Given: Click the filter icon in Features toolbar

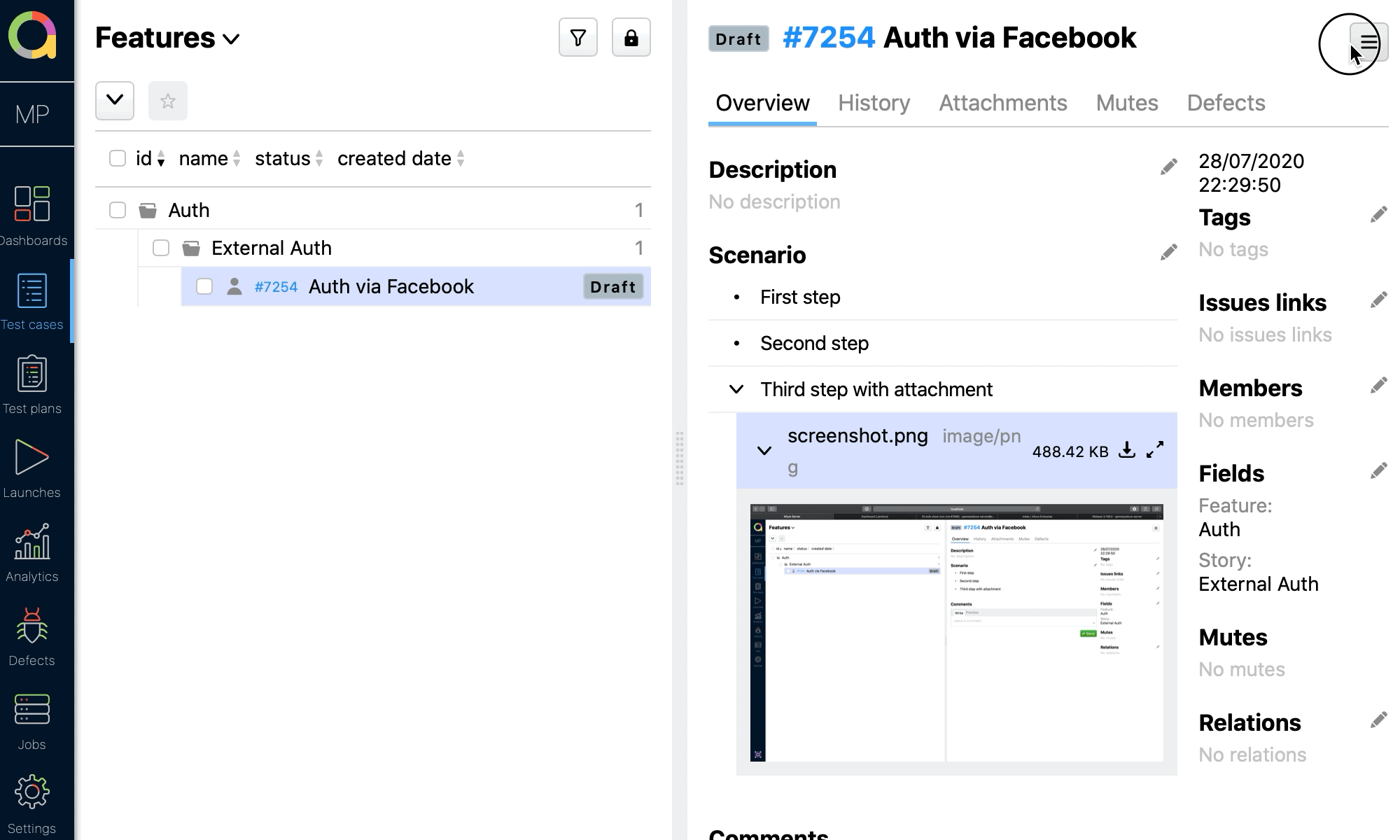Looking at the screenshot, I should click(x=578, y=38).
